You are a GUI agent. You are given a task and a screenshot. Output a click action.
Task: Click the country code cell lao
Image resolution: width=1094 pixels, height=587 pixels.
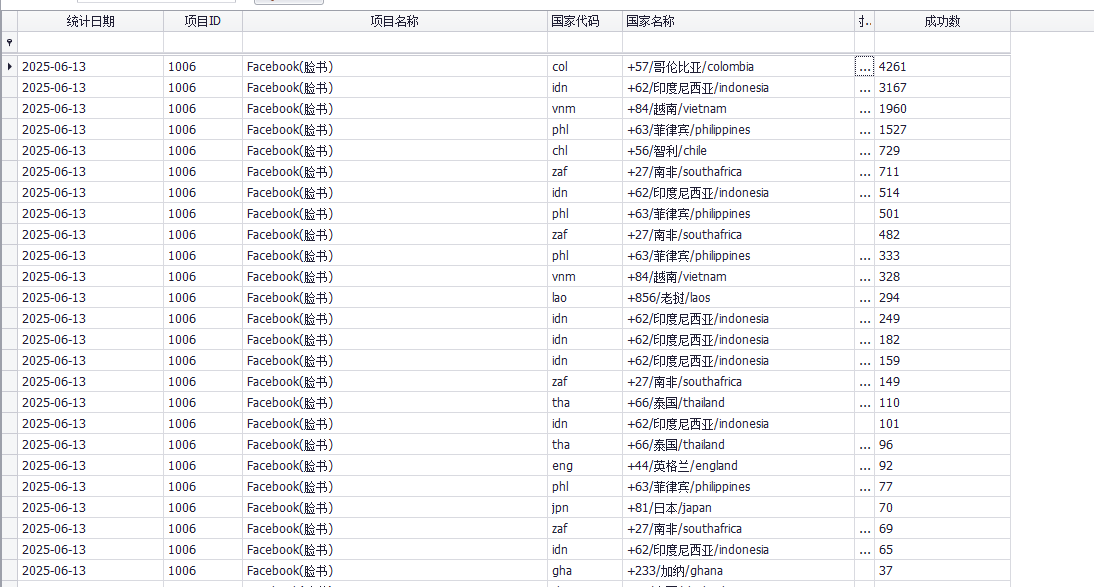click(x=585, y=297)
